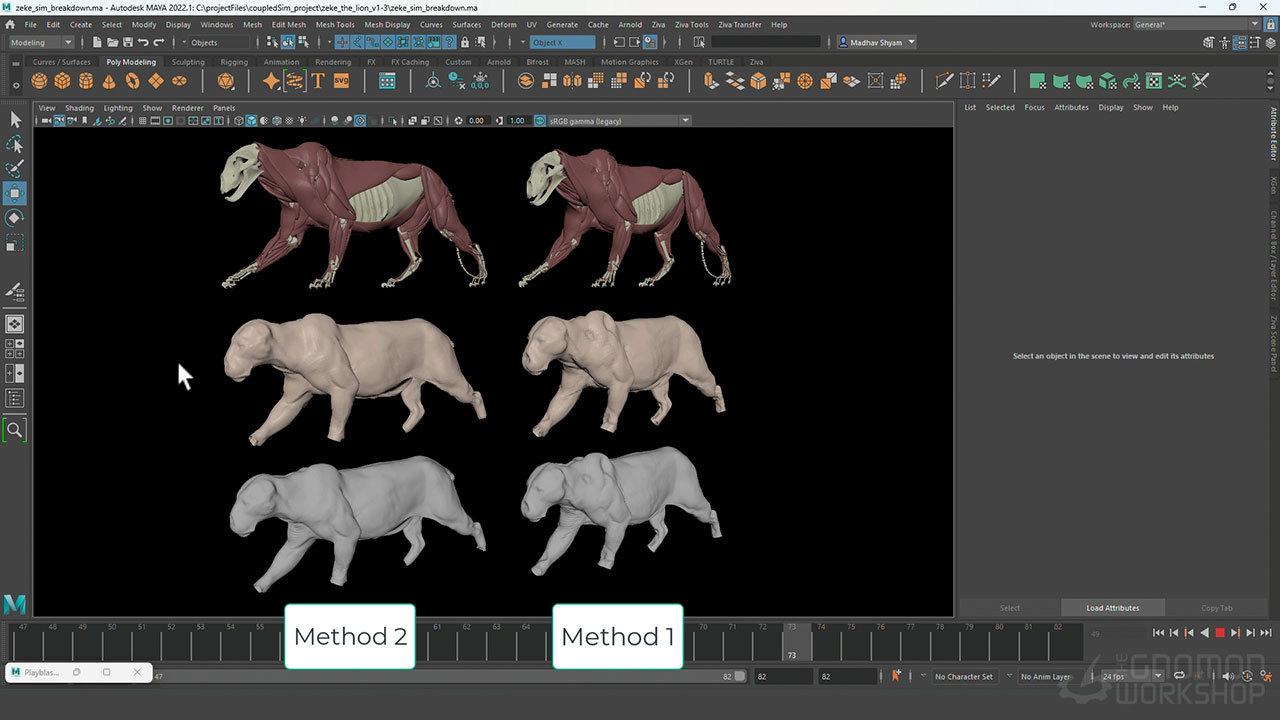
Task: Open the Madhav Shyam account button
Action: (x=876, y=42)
